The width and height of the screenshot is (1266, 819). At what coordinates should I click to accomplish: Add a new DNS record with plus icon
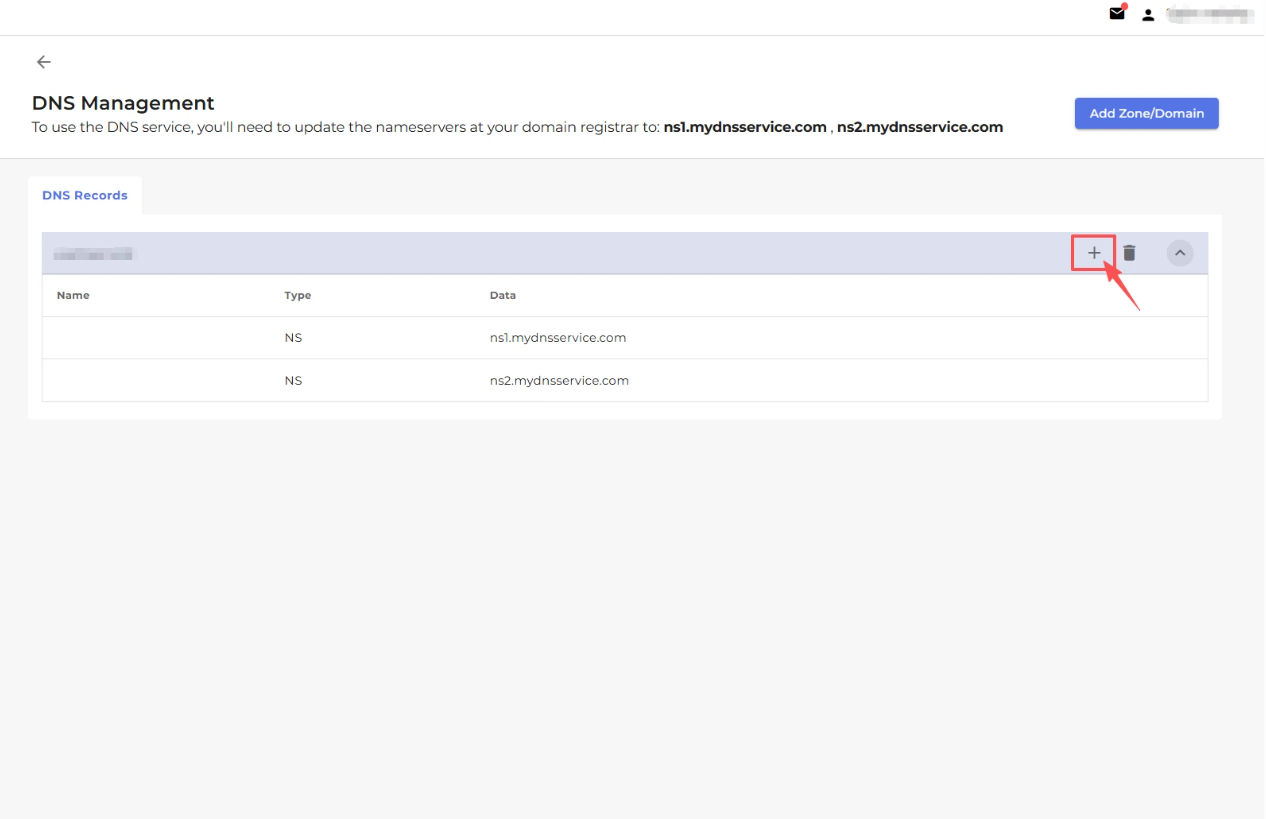(x=1094, y=253)
